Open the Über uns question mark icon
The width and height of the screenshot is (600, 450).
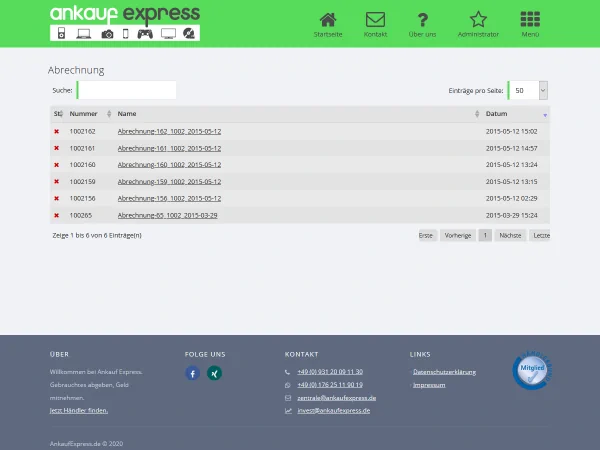coord(423,21)
